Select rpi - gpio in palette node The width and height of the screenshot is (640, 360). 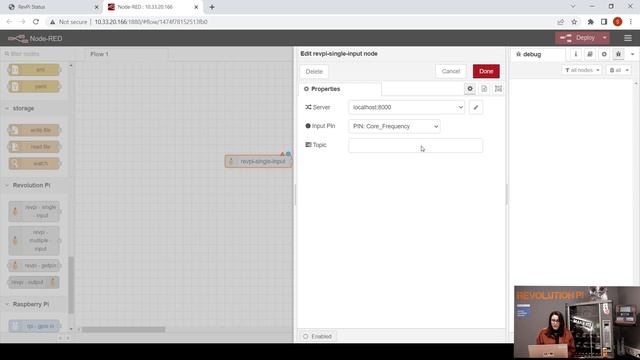tap(34, 326)
